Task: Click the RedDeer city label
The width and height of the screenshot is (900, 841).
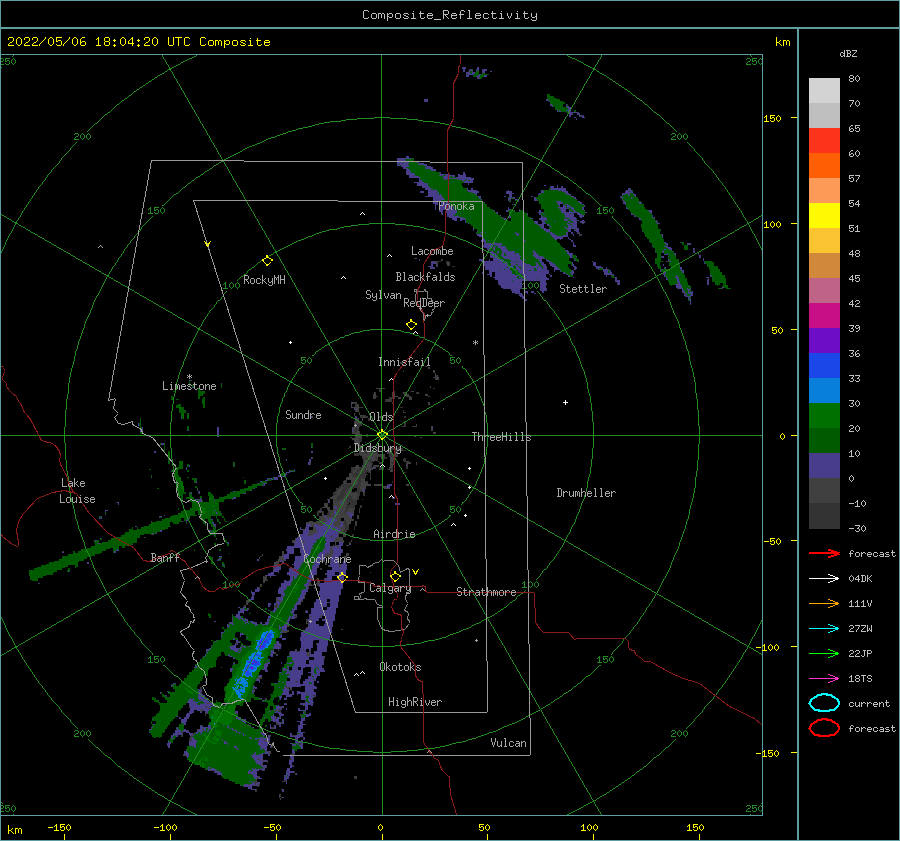Action: (x=424, y=303)
